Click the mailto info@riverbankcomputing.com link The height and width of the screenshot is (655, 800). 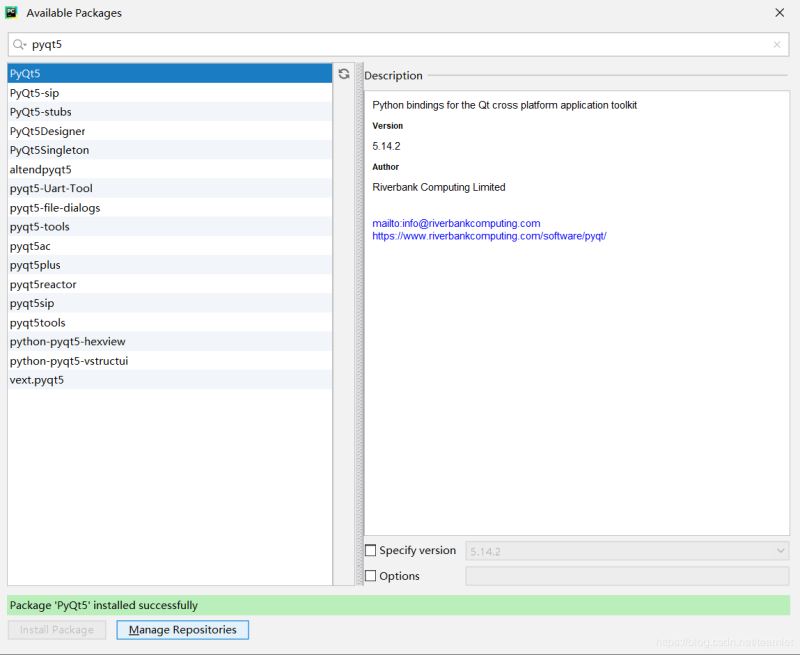point(456,223)
